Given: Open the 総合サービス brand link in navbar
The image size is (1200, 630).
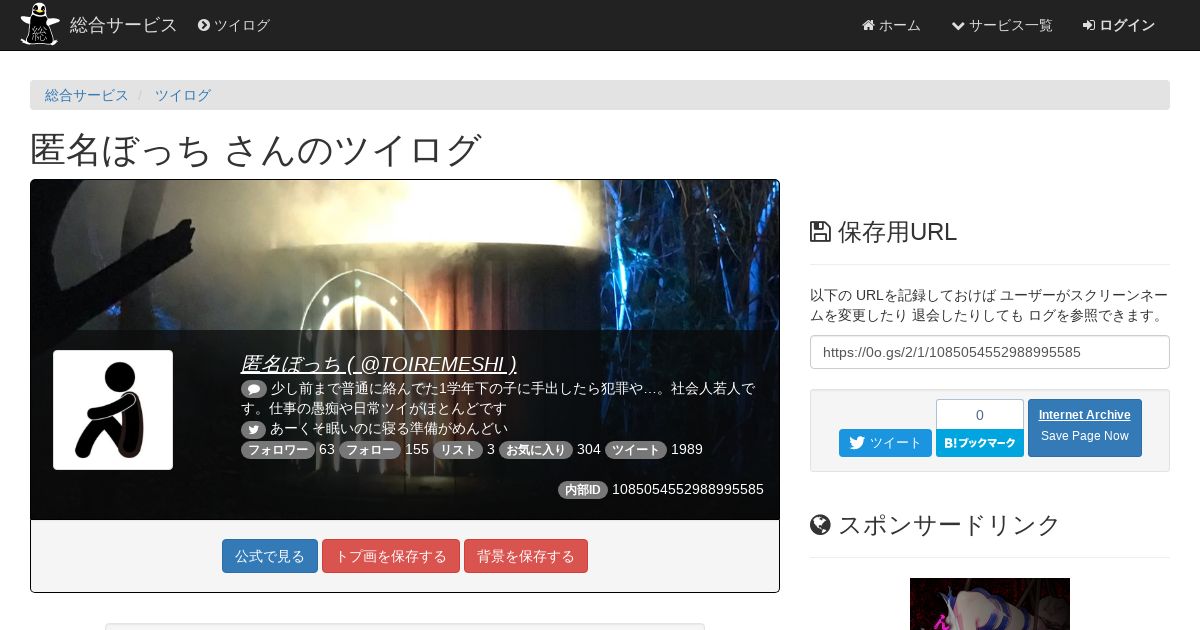Looking at the screenshot, I should [x=123, y=25].
